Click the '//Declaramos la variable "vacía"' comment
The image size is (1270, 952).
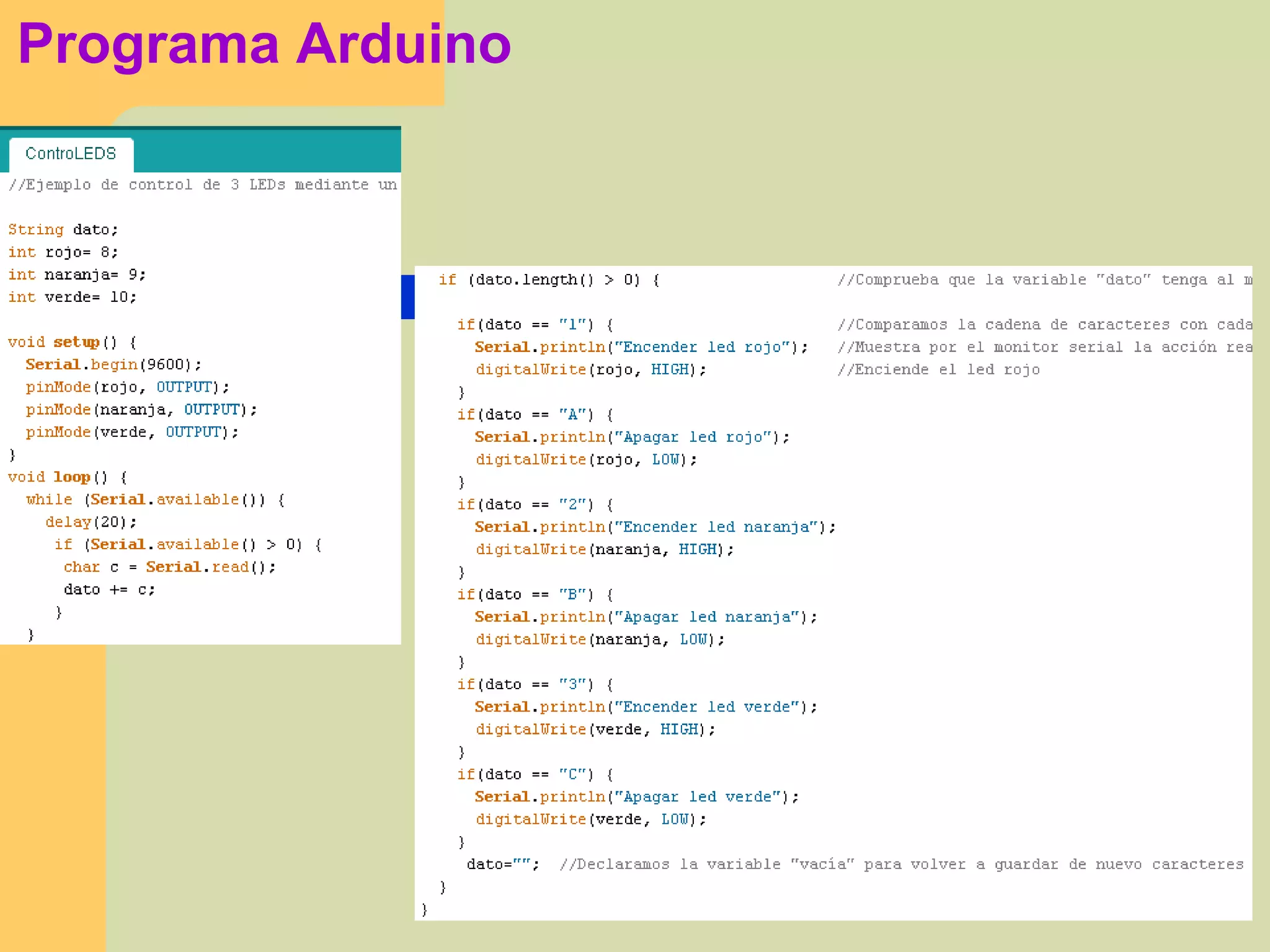coord(902,864)
